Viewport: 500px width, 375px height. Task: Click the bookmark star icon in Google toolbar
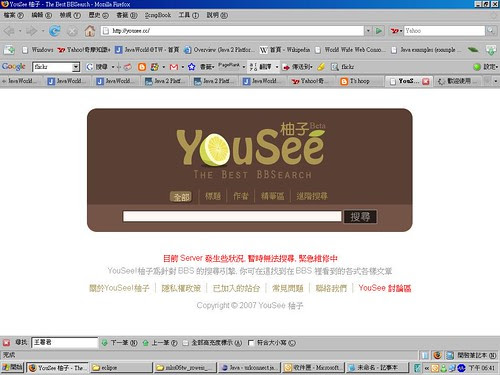pos(191,67)
